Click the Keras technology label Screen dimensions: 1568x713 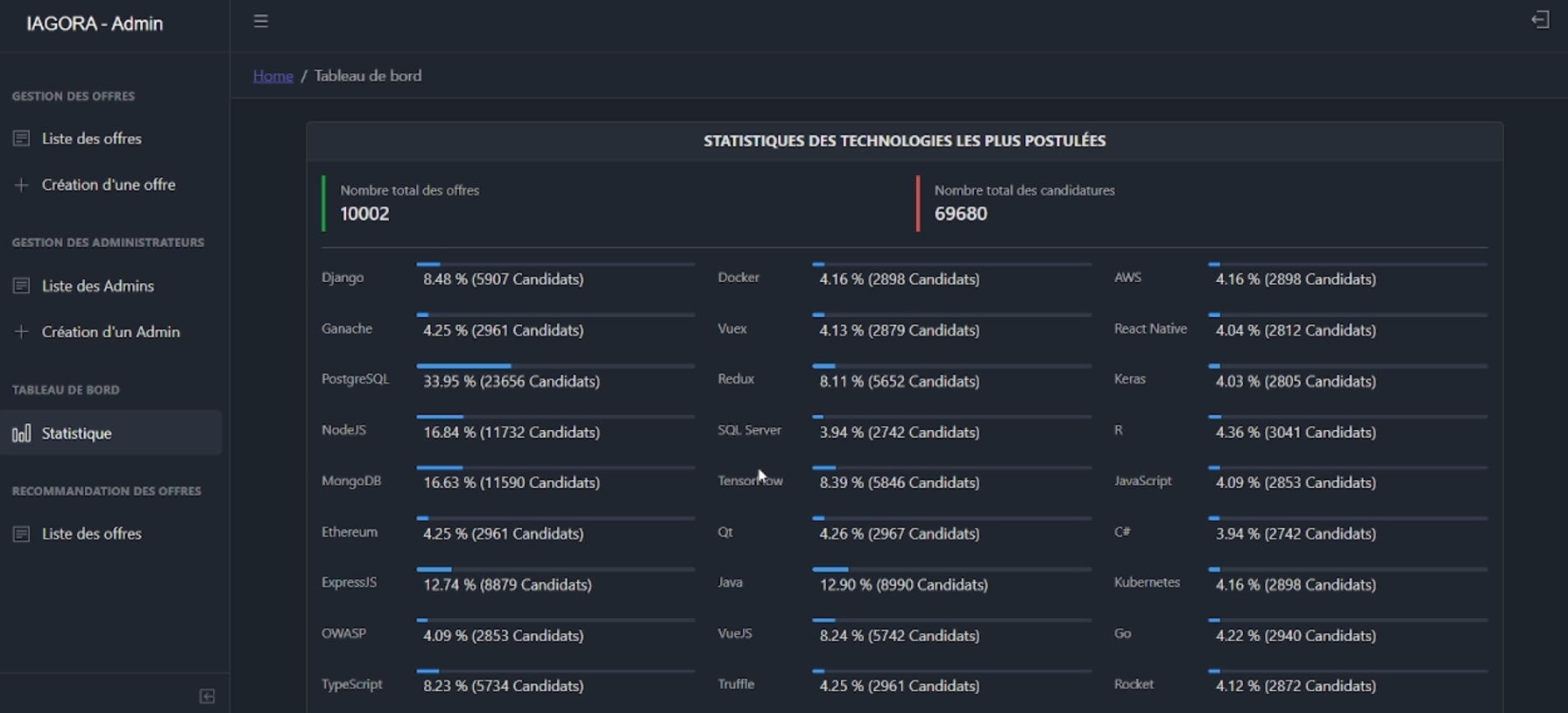pyautogui.click(x=1130, y=379)
